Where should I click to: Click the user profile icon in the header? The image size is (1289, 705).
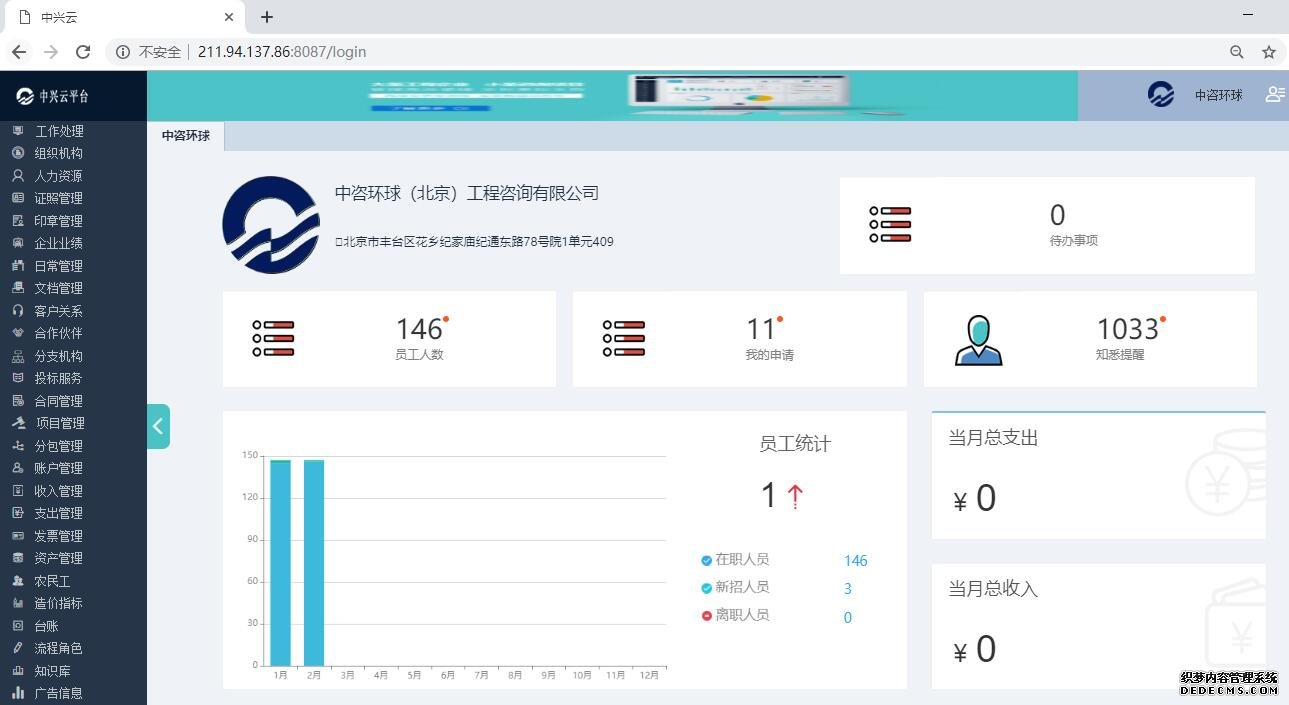(1274, 94)
